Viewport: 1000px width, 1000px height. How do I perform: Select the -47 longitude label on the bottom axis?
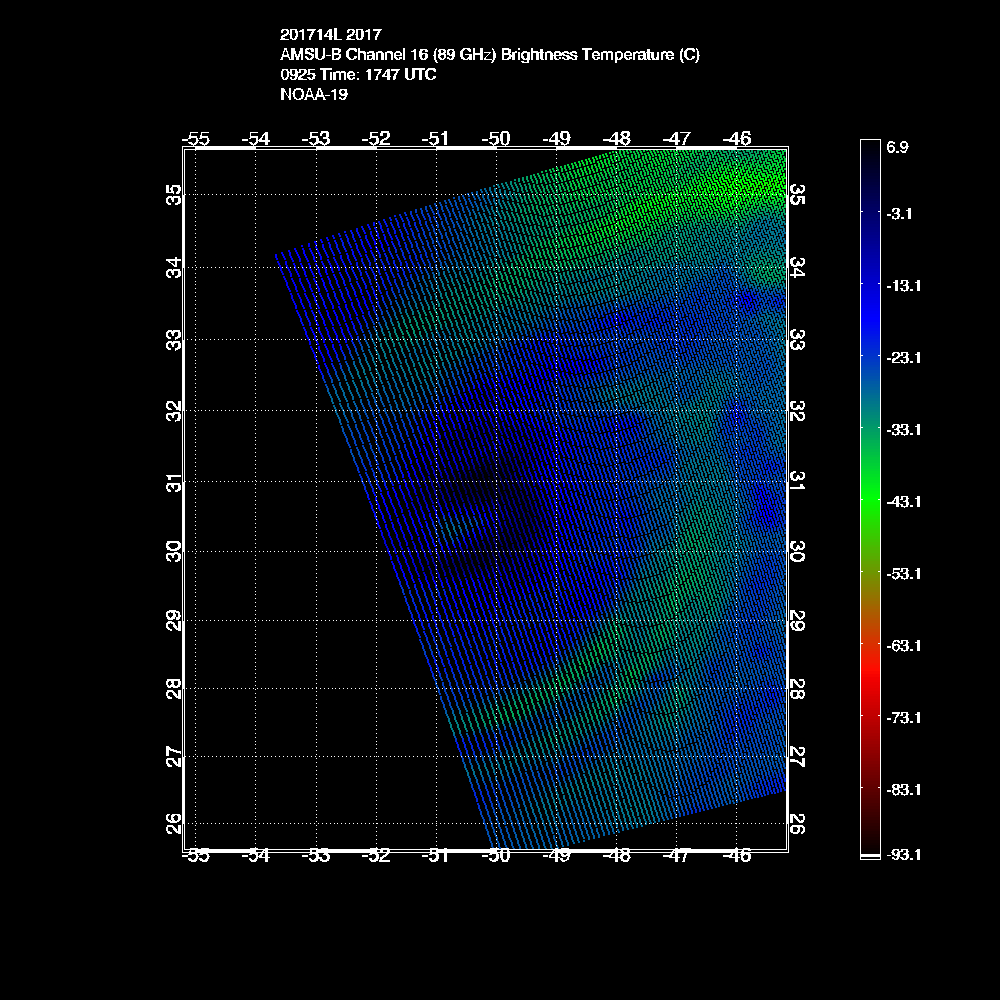tap(677, 856)
